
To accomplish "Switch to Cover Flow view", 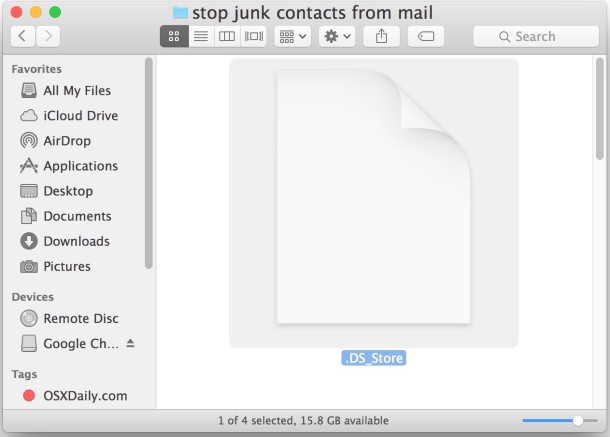I will click(253, 36).
